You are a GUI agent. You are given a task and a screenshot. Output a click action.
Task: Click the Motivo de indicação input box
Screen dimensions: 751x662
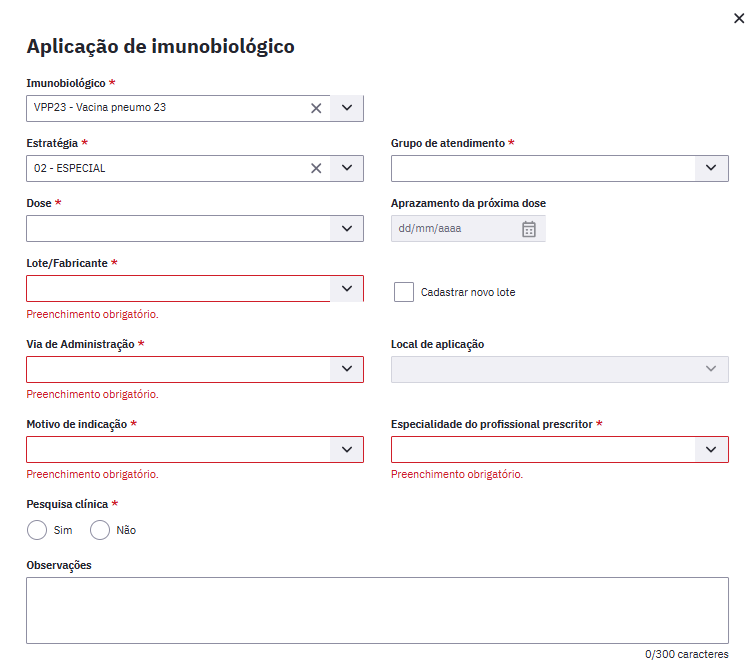pos(178,450)
